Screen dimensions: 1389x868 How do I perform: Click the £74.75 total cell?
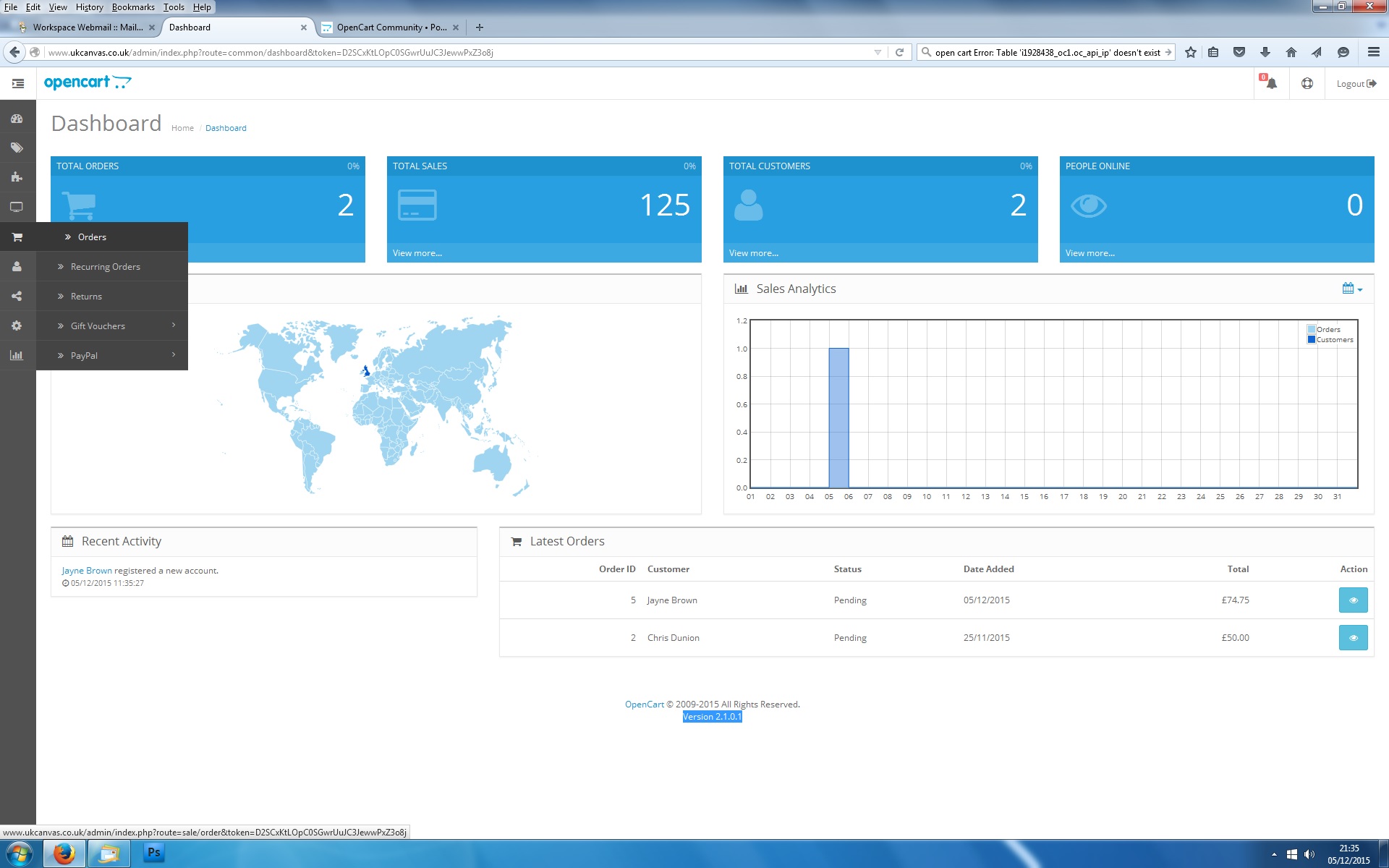(1235, 600)
